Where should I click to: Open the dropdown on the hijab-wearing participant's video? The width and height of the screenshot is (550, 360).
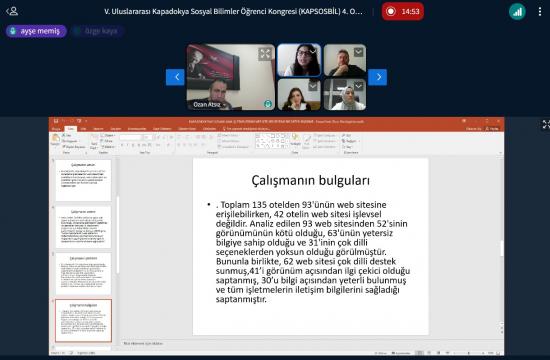coord(358,86)
